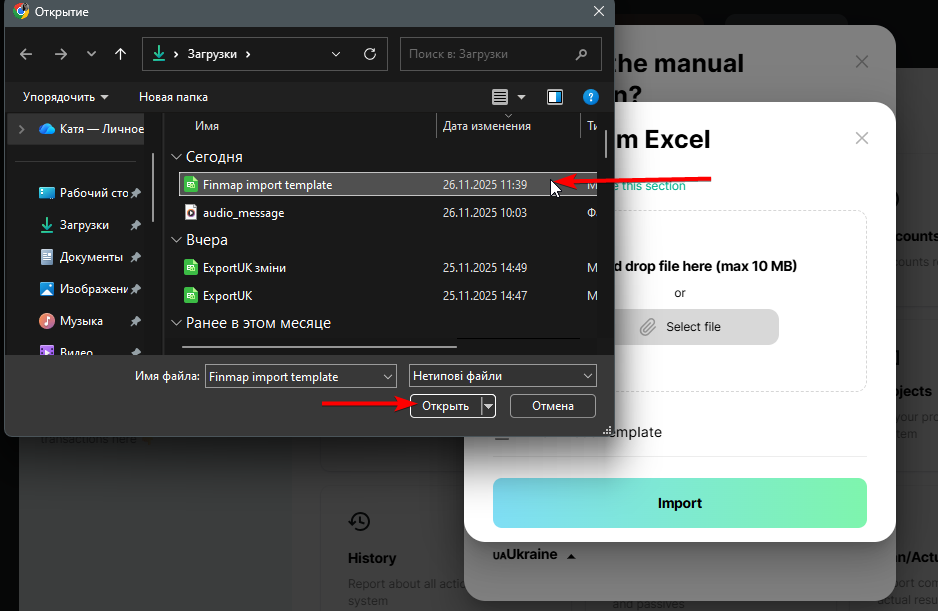The width and height of the screenshot is (938, 611).
Task: Expand the Катя — Личное OneDrive node
Action: (x=22, y=129)
